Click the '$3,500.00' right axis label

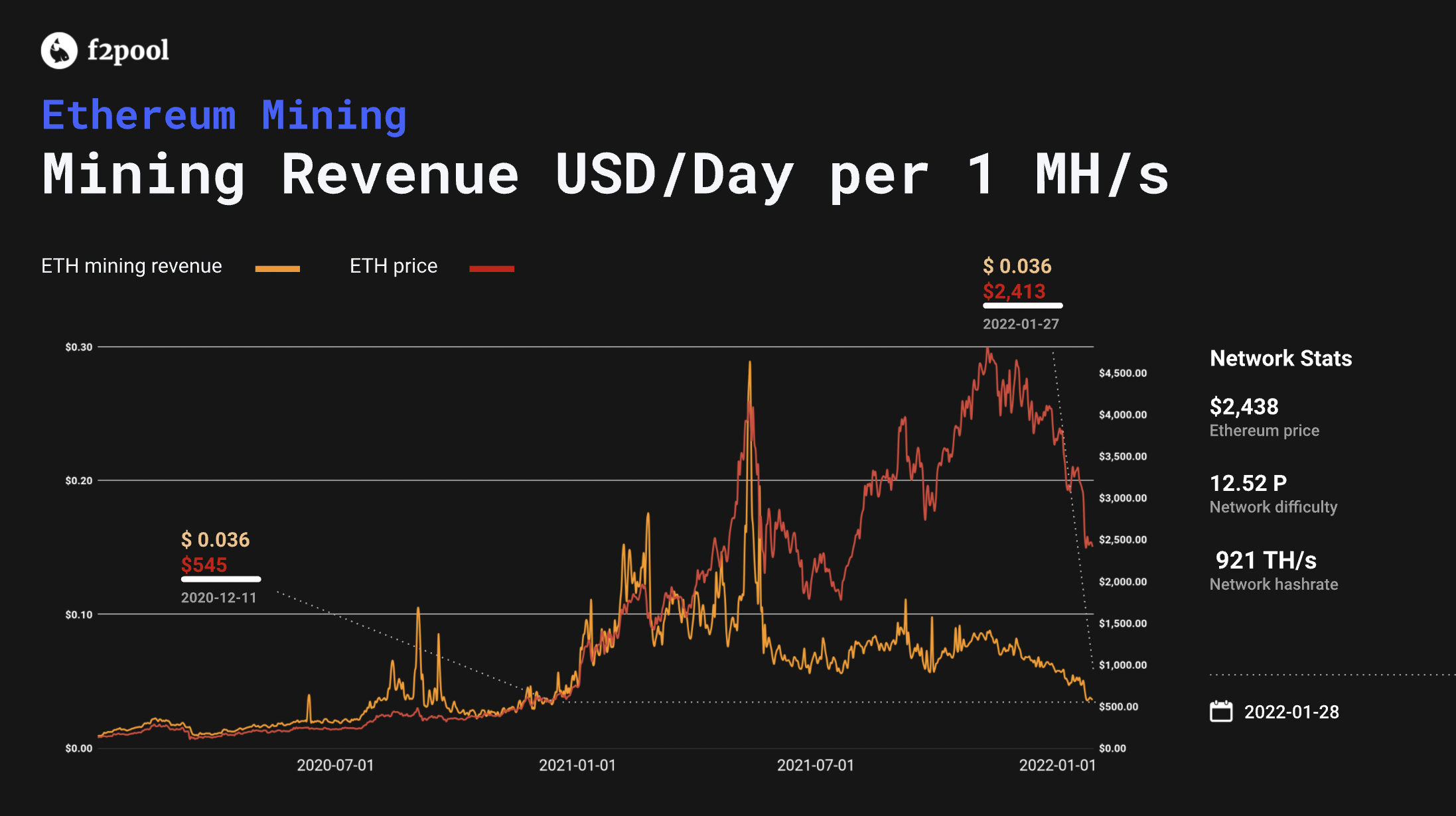coord(1123,456)
